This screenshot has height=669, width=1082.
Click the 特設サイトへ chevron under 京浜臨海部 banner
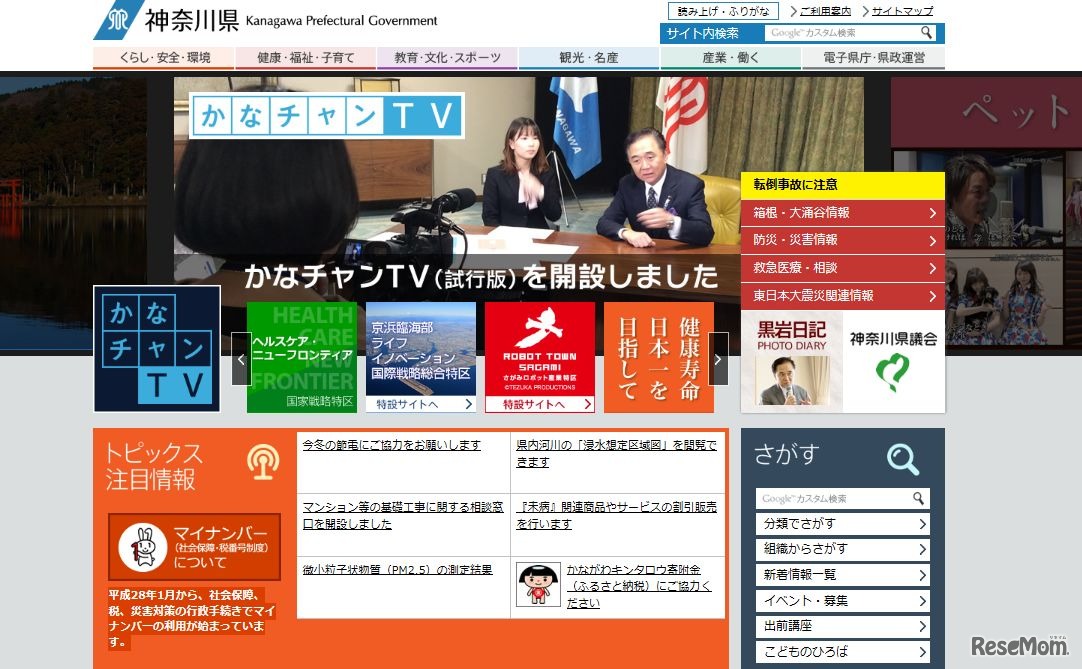(468, 403)
